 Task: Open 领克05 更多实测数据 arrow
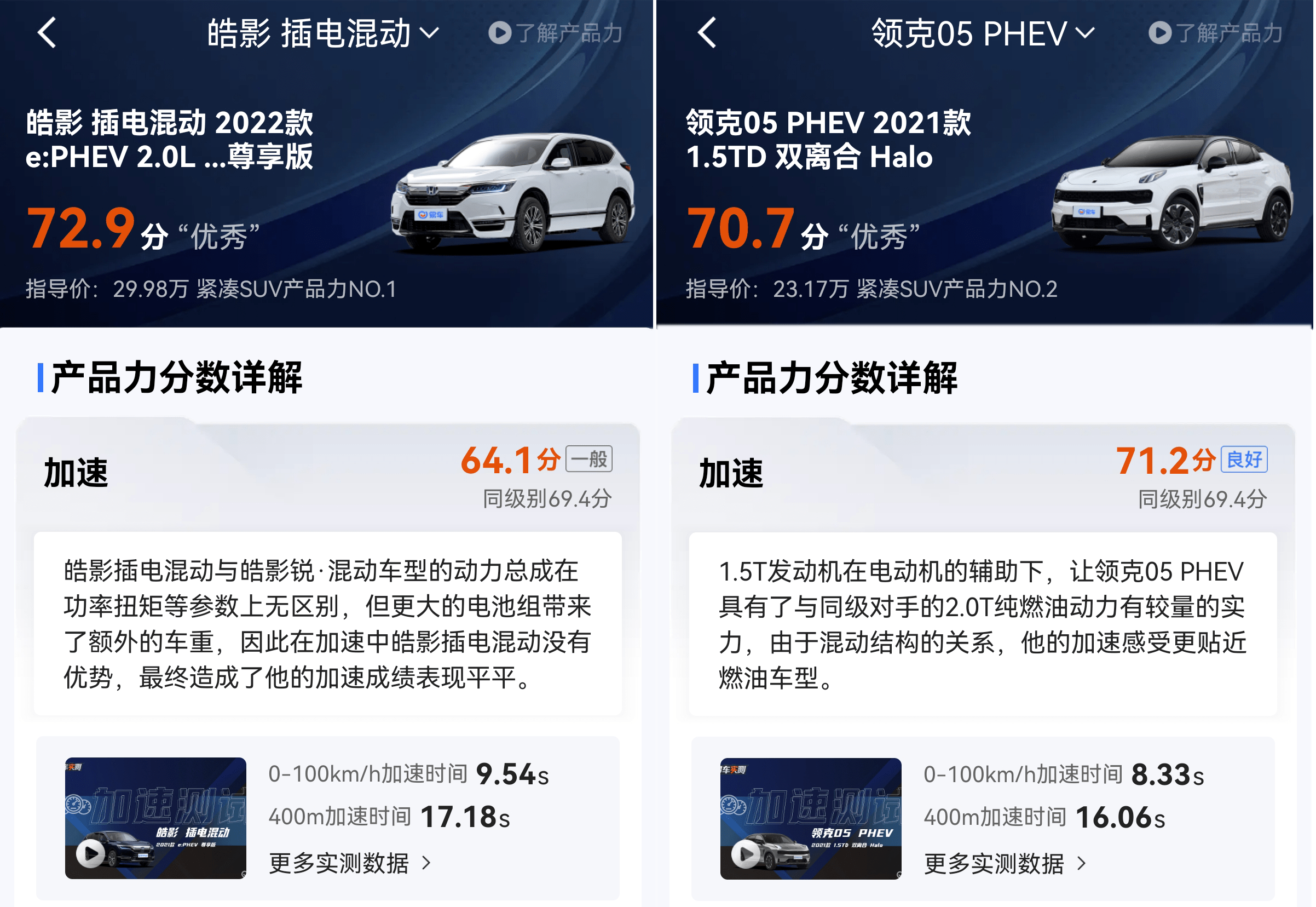point(1081,864)
